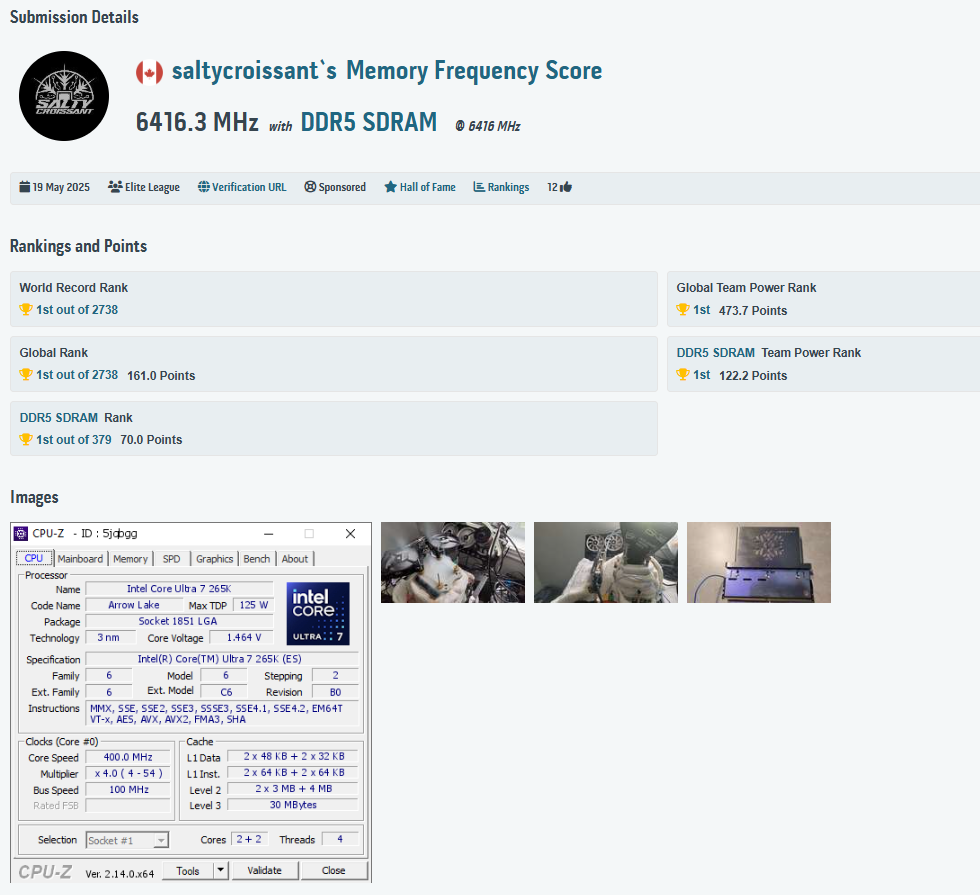
Task: Go to the Hall of Fame page
Action: point(420,187)
